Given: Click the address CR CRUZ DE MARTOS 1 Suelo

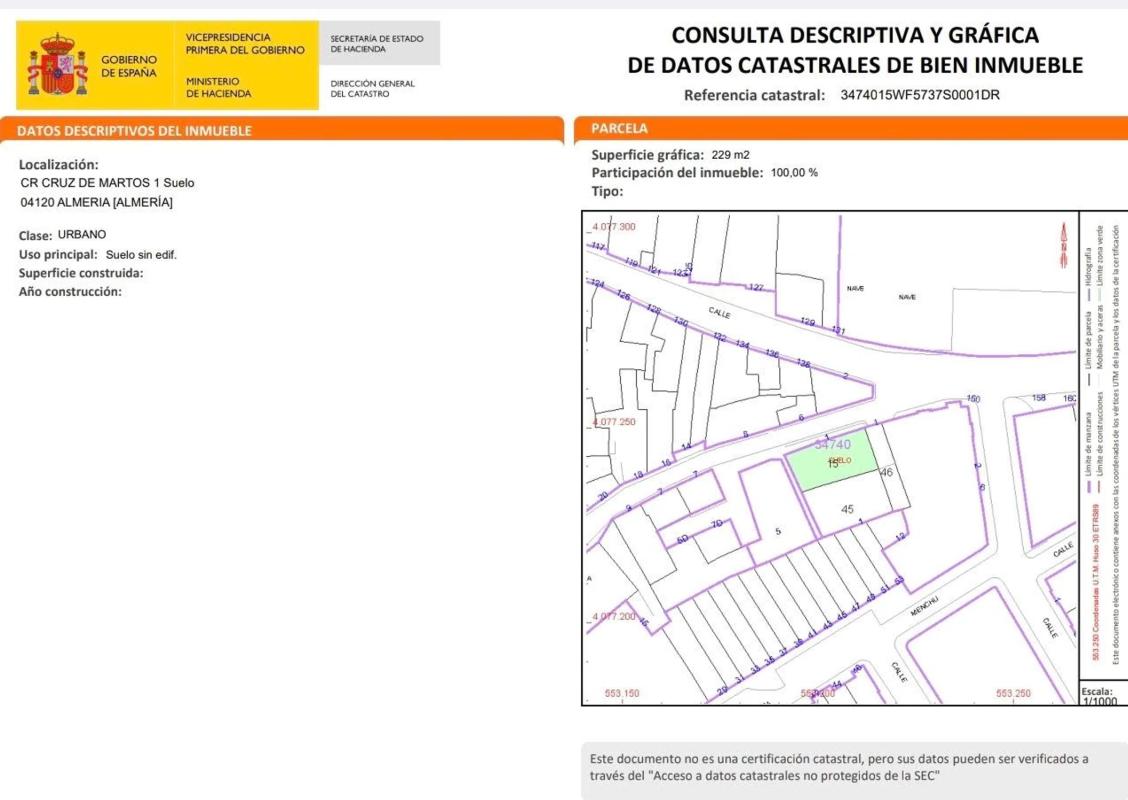Looking at the screenshot, I should (108, 183).
